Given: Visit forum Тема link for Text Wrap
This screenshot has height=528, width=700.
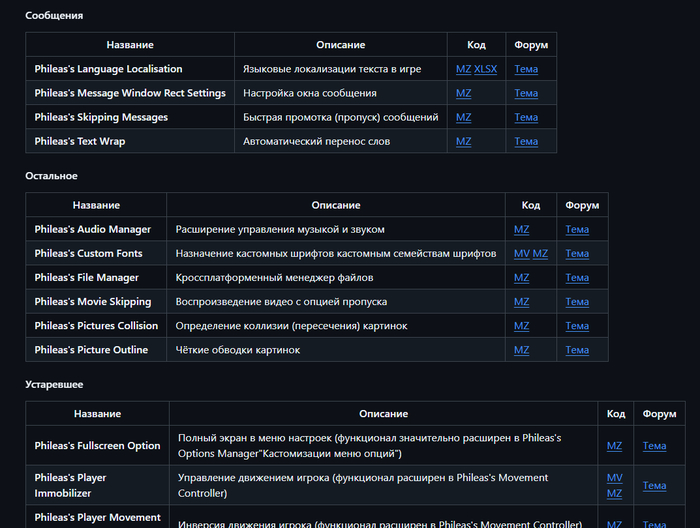Looking at the screenshot, I should click(x=526, y=141).
